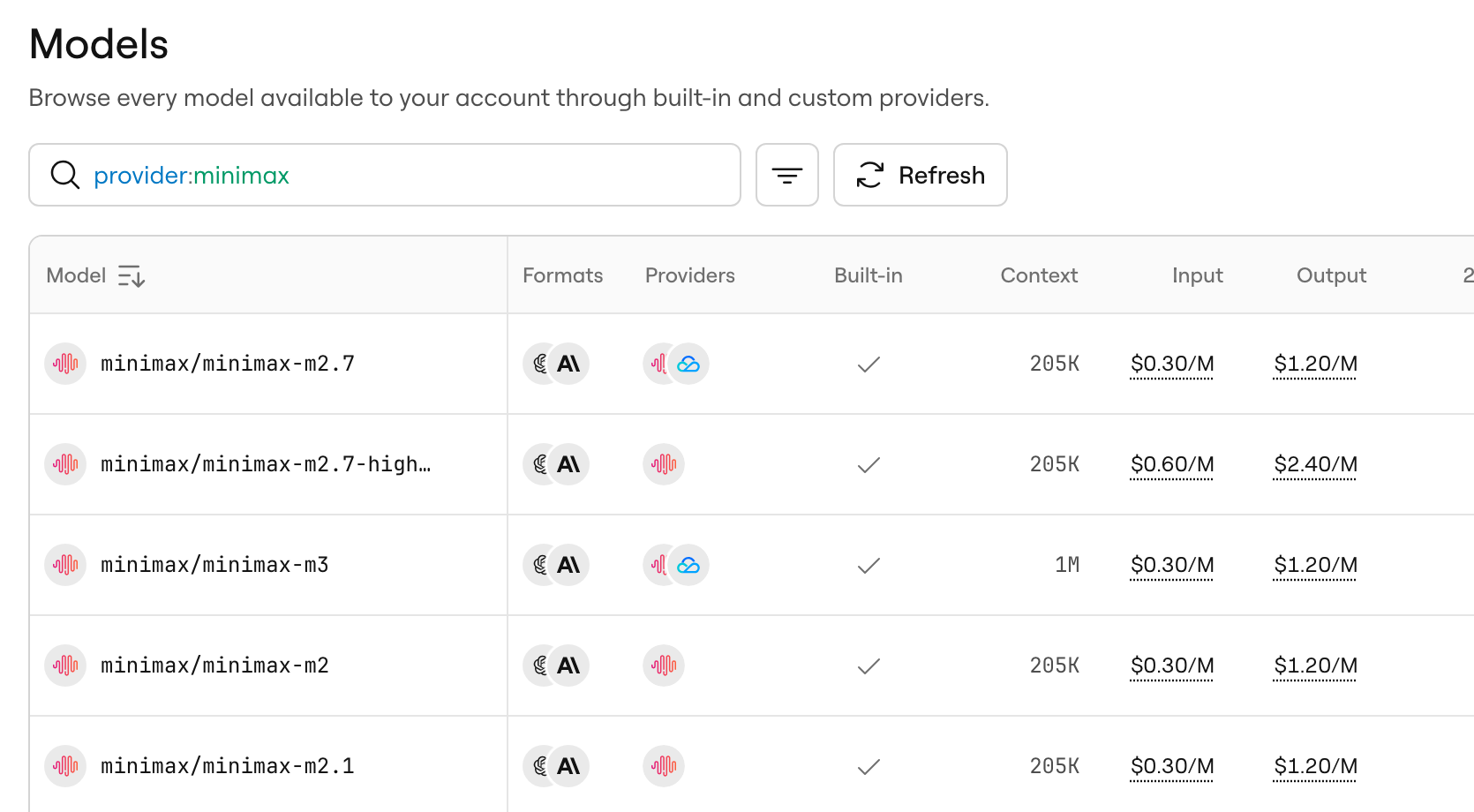Image resolution: width=1474 pixels, height=812 pixels.
Task: Click OpenAI format icon in minimax-m2 row
Action: point(539,665)
